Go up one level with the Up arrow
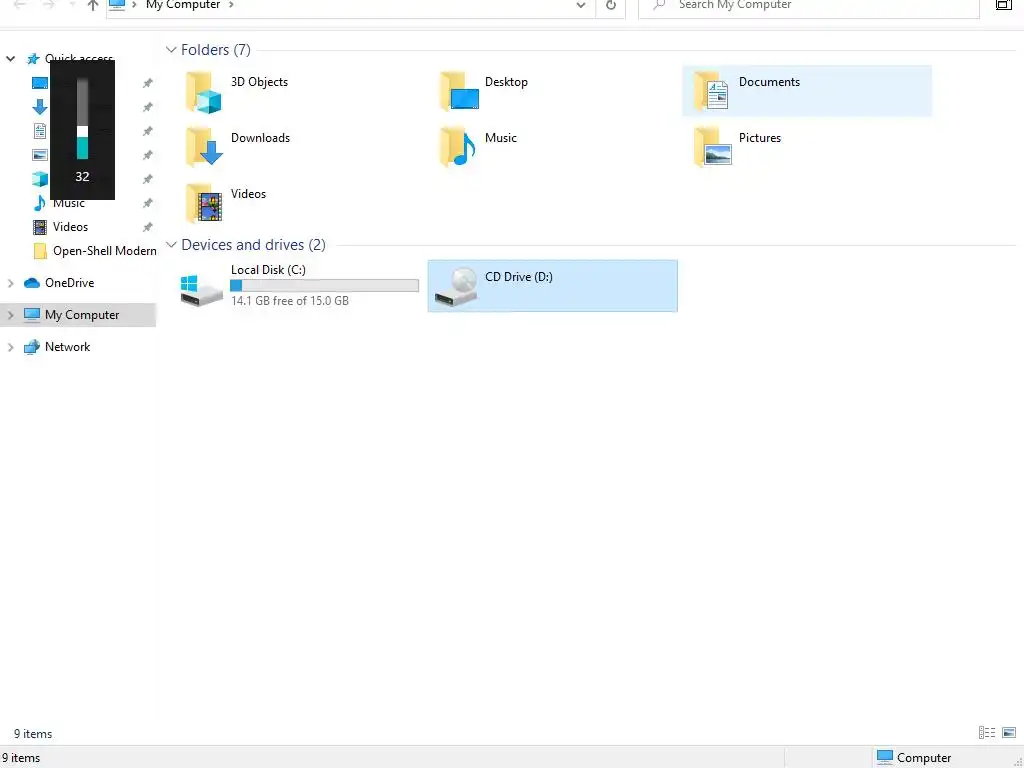This screenshot has width=1024, height=768. click(93, 5)
